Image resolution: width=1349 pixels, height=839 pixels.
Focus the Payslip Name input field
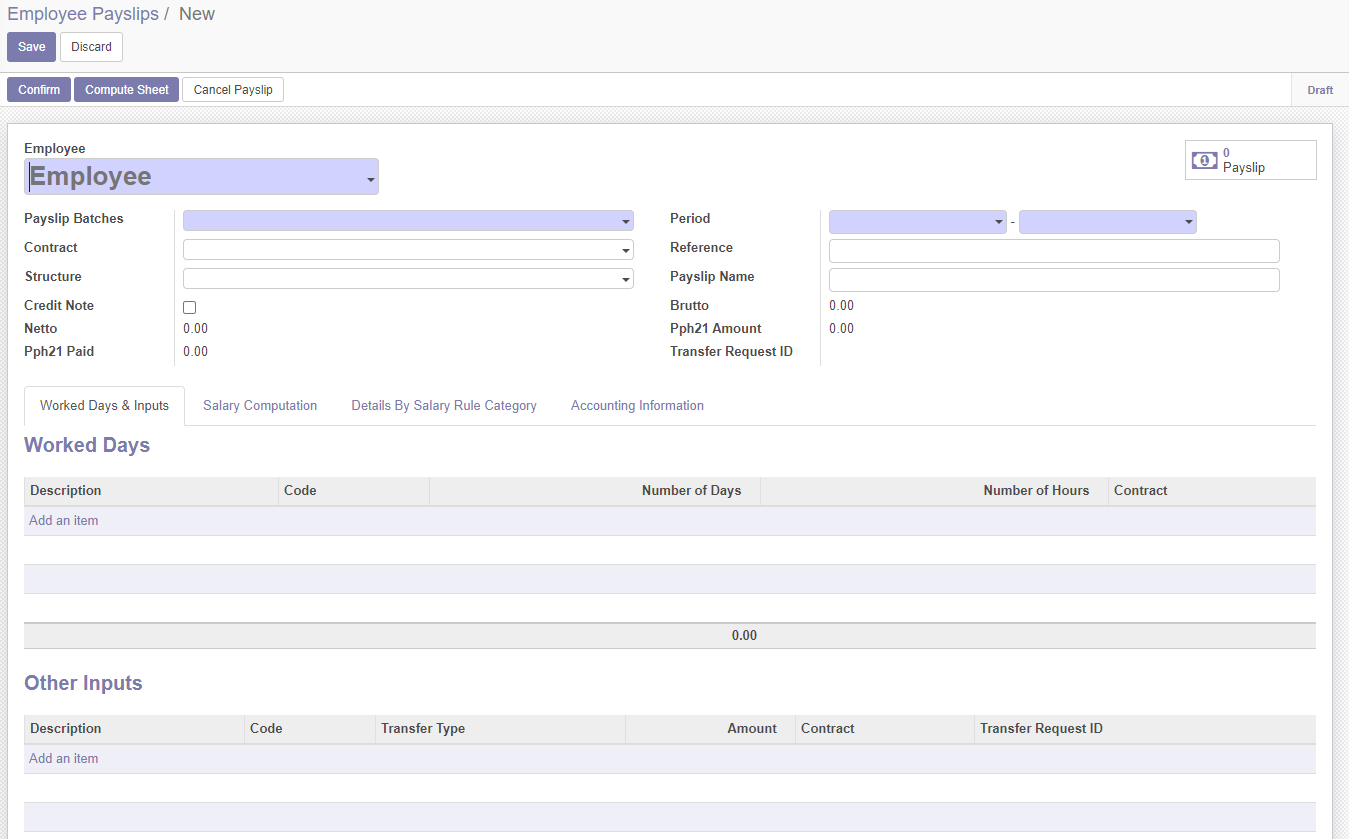[x=1054, y=280]
